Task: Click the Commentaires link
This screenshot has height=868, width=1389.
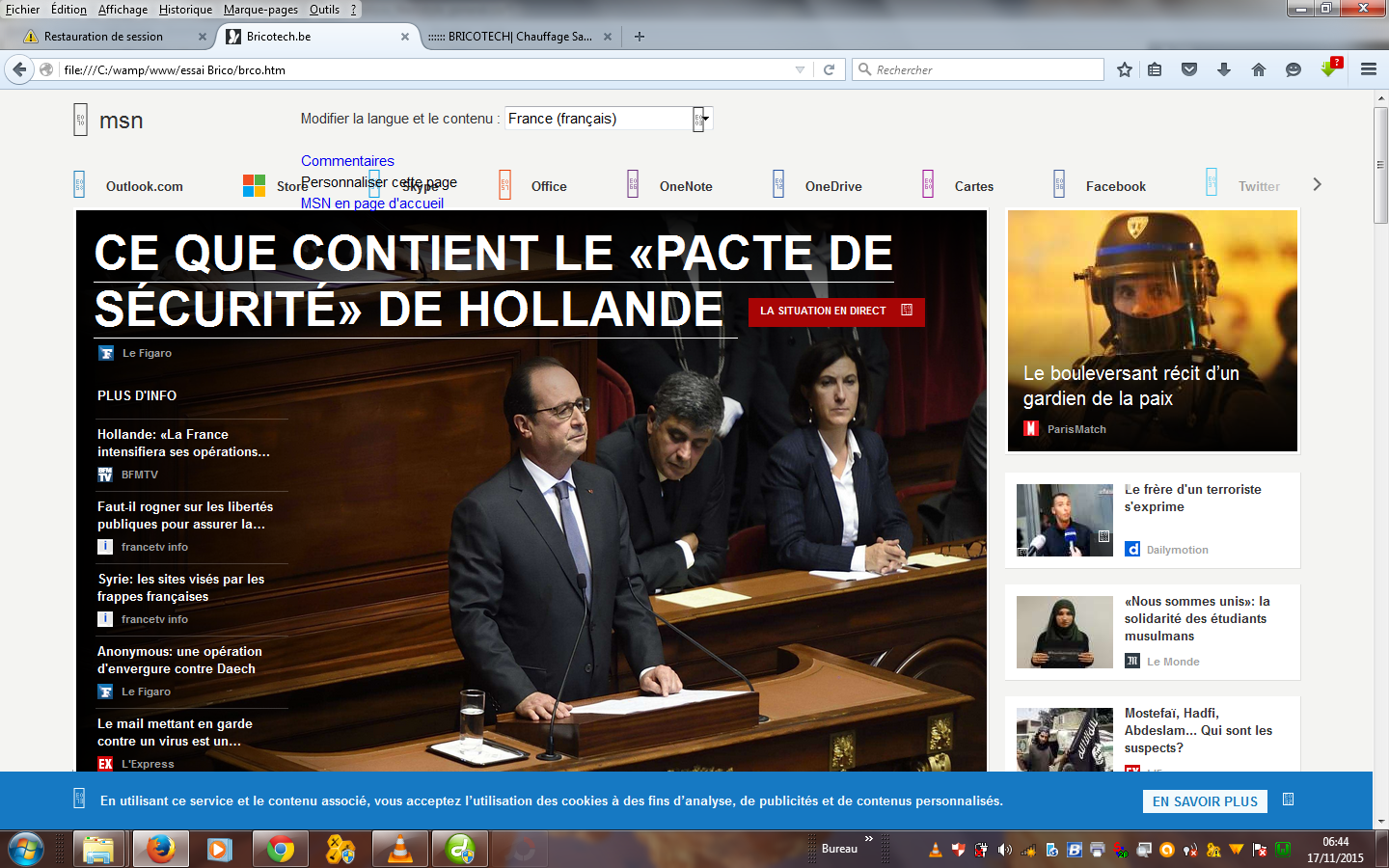Action: click(347, 161)
